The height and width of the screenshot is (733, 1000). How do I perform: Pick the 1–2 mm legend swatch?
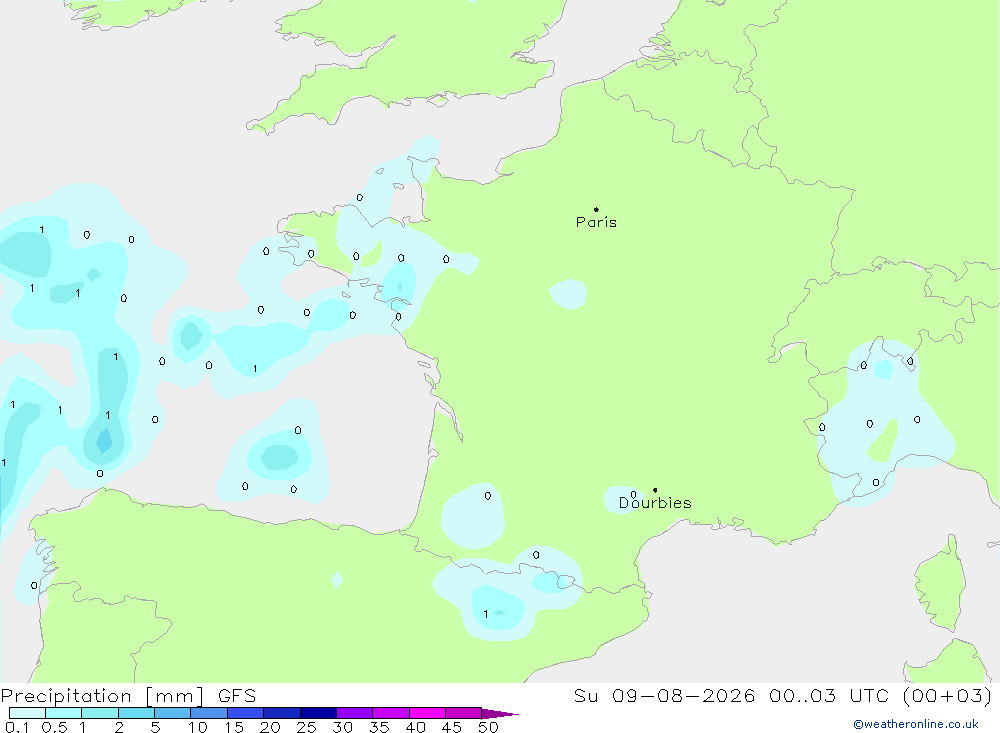tap(99, 713)
